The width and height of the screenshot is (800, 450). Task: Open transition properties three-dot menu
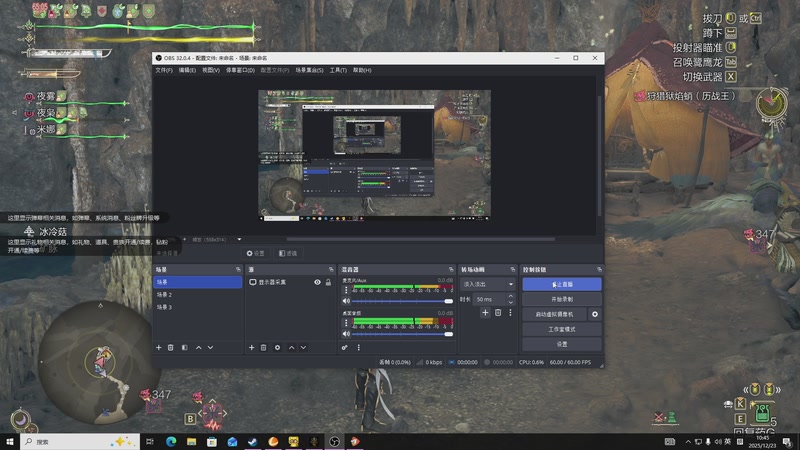[x=510, y=313]
